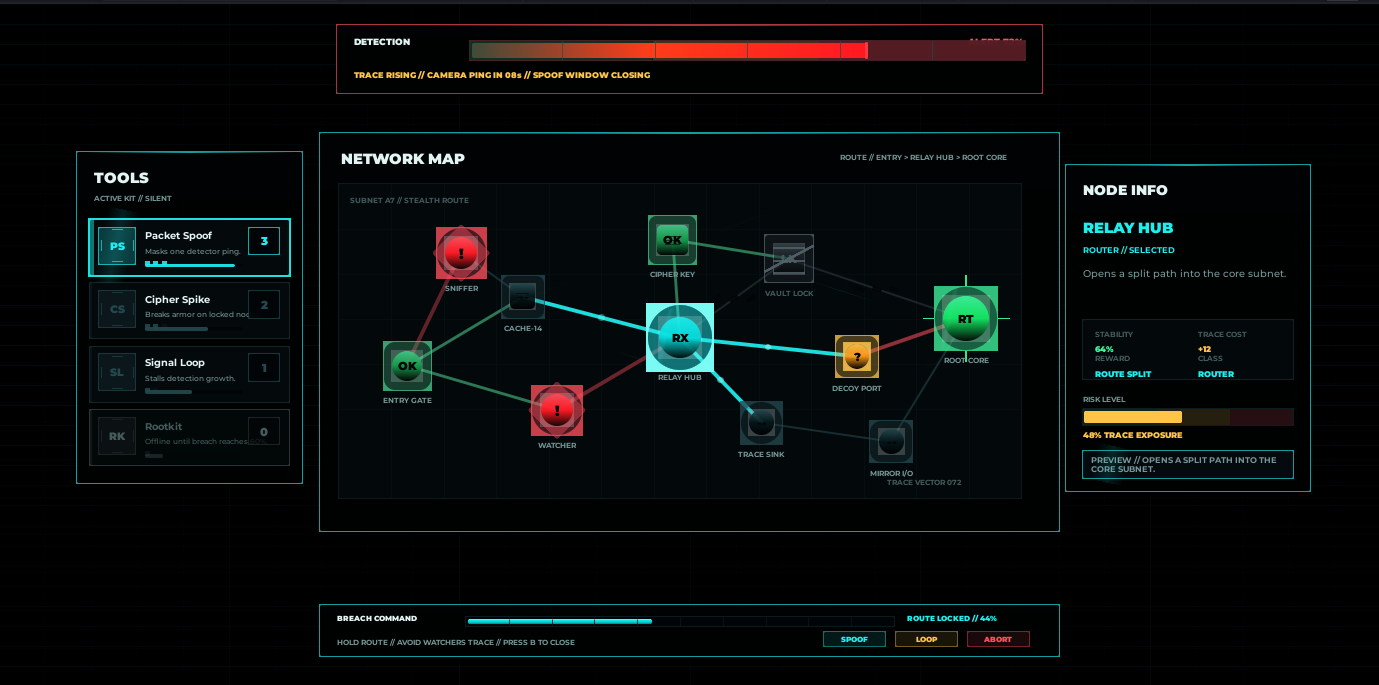This screenshot has height=685, width=1379.
Task: Click 'TRACE VECTOR 072' label
Action: pyautogui.click(x=924, y=483)
